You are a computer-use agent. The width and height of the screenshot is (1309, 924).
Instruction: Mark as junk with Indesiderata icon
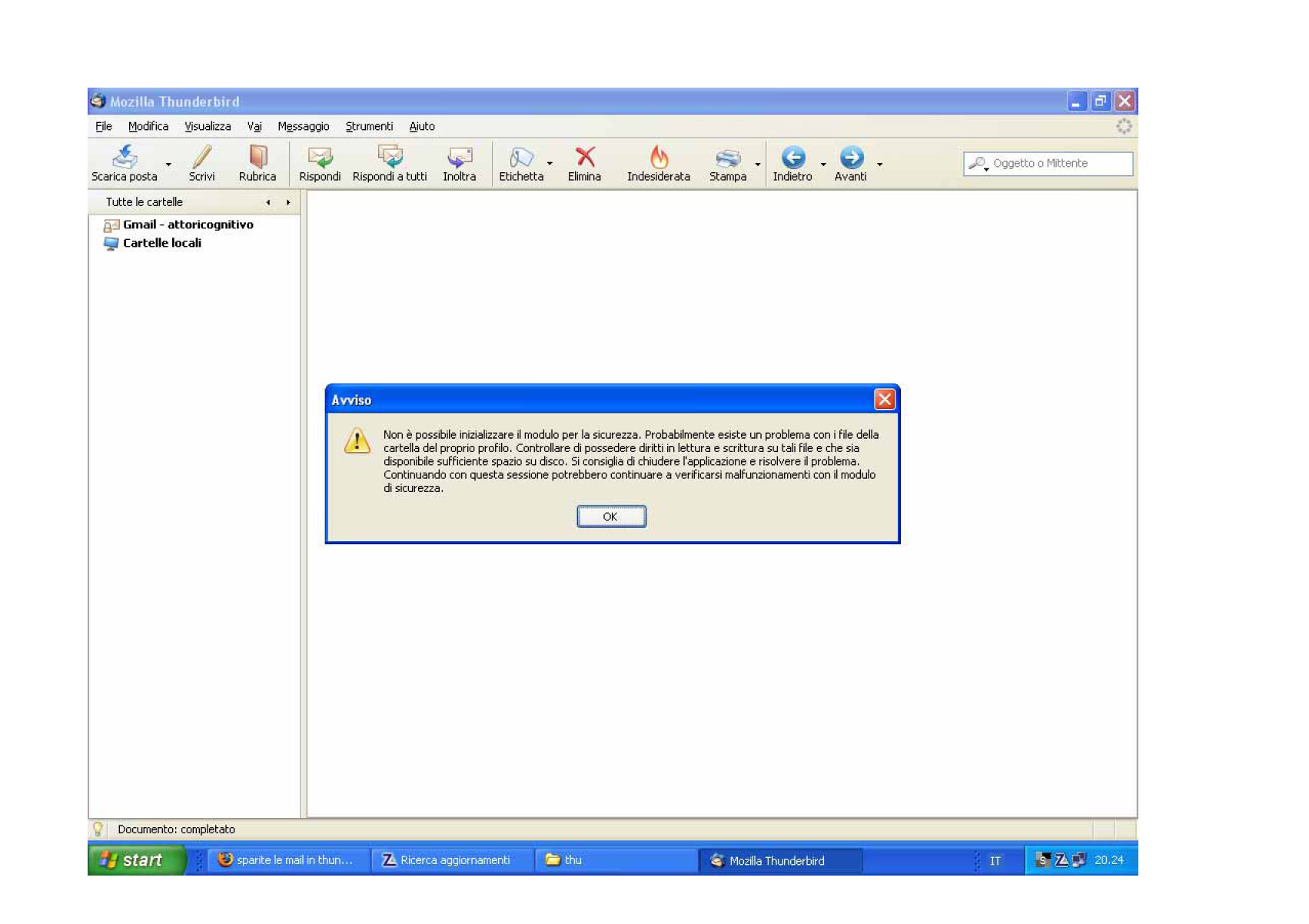pyautogui.click(x=659, y=158)
